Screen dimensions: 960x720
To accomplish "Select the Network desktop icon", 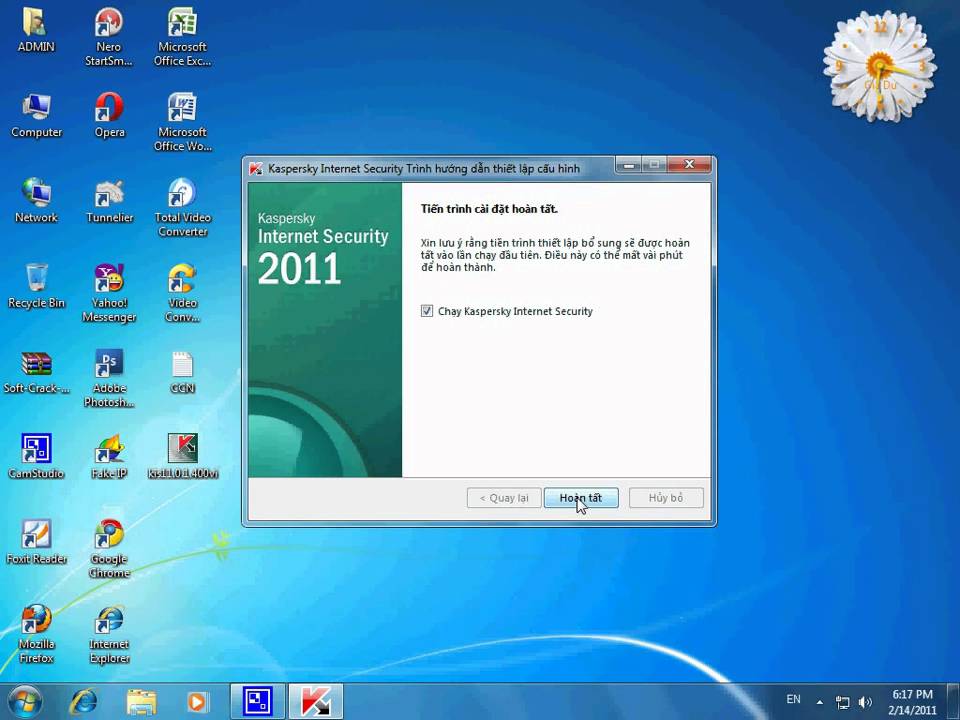I will [36, 200].
